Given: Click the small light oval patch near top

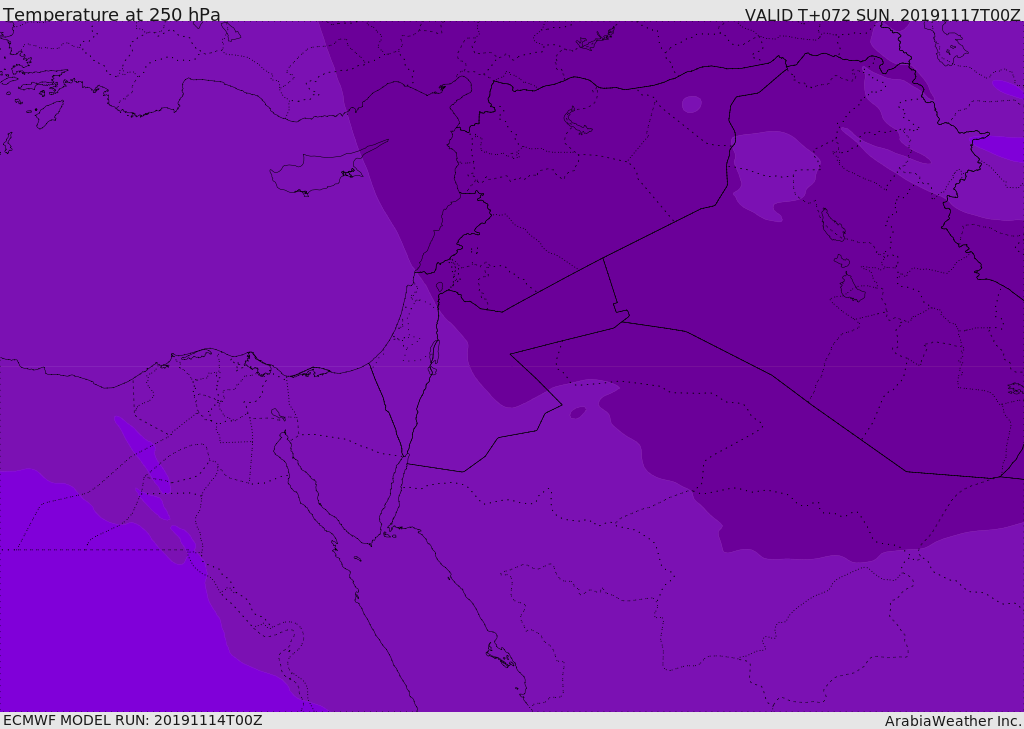Looking at the screenshot, I should (x=691, y=104).
